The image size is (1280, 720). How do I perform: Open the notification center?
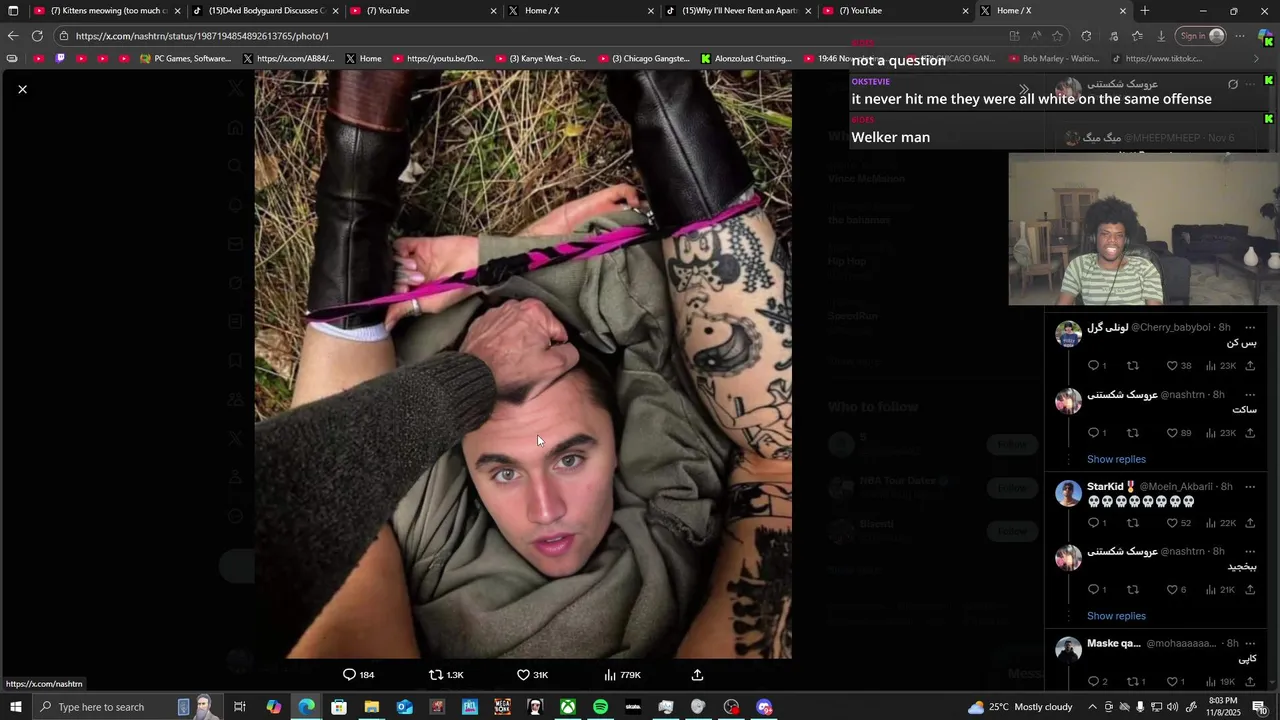[x=1259, y=707]
